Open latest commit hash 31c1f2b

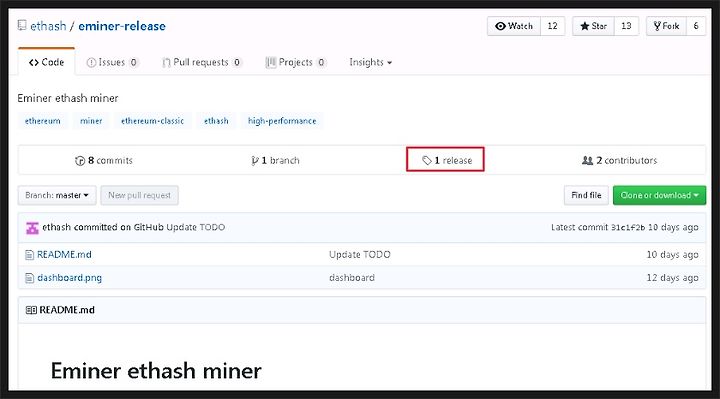tap(628, 227)
